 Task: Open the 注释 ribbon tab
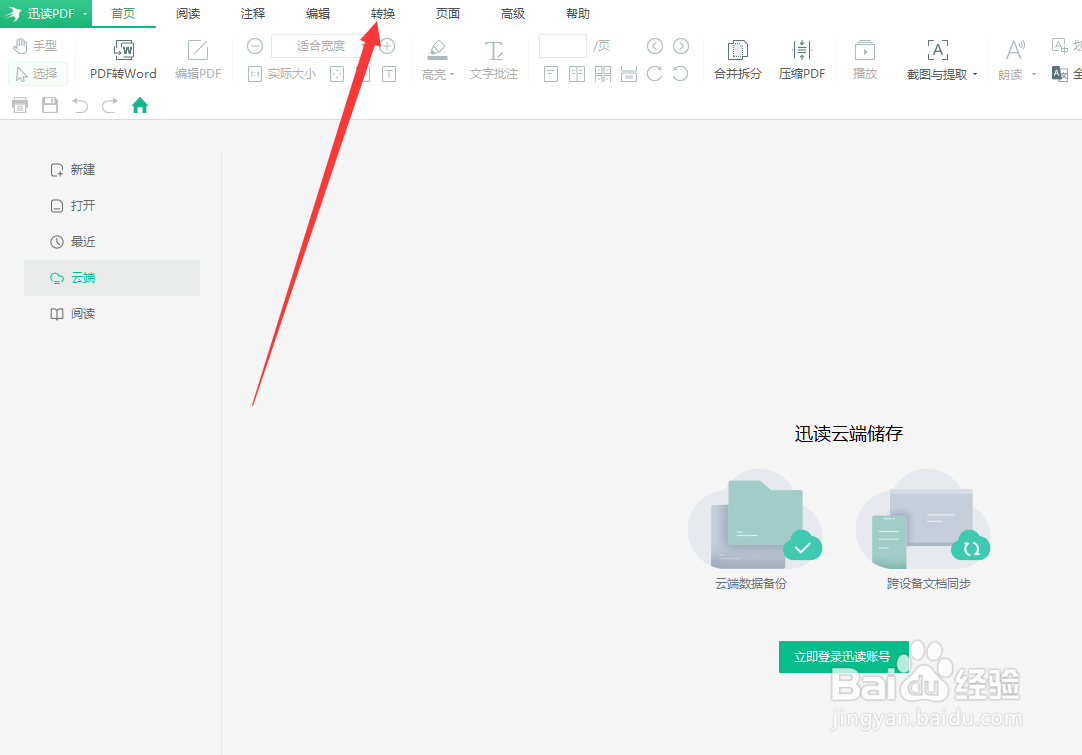click(x=253, y=14)
